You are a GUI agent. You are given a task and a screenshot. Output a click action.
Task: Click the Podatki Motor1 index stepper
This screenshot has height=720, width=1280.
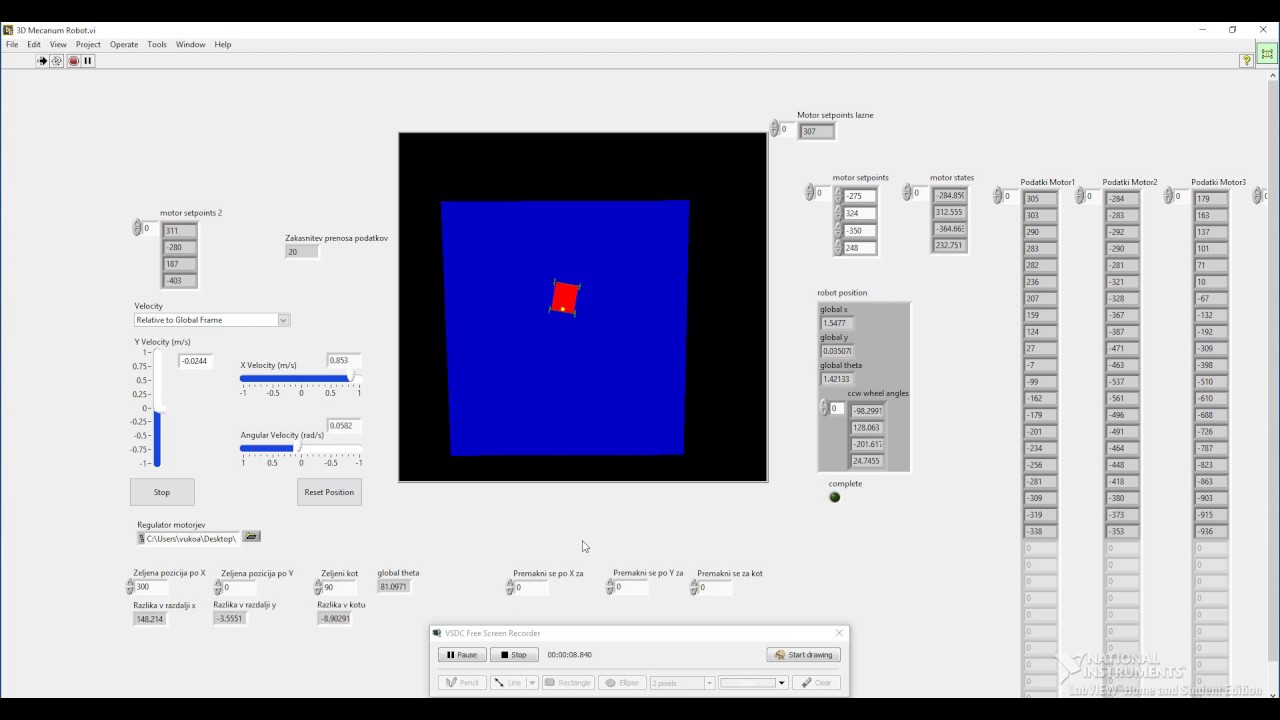(997, 196)
